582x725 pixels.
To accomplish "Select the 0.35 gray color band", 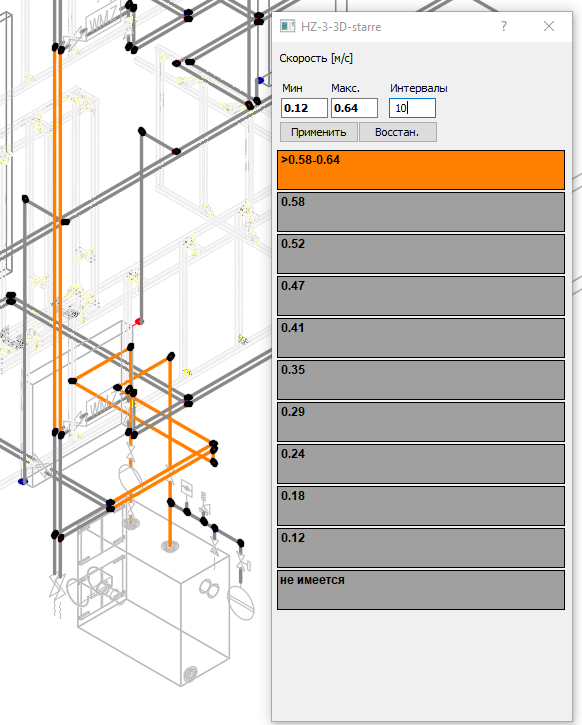I will pos(421,380).
